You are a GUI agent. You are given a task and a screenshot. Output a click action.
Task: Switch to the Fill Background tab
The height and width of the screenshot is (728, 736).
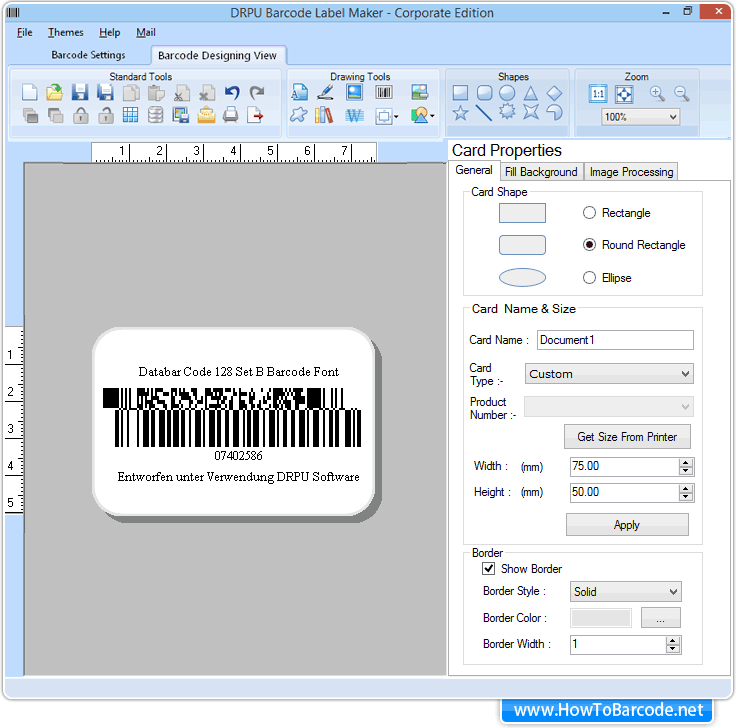pos(541,172)
